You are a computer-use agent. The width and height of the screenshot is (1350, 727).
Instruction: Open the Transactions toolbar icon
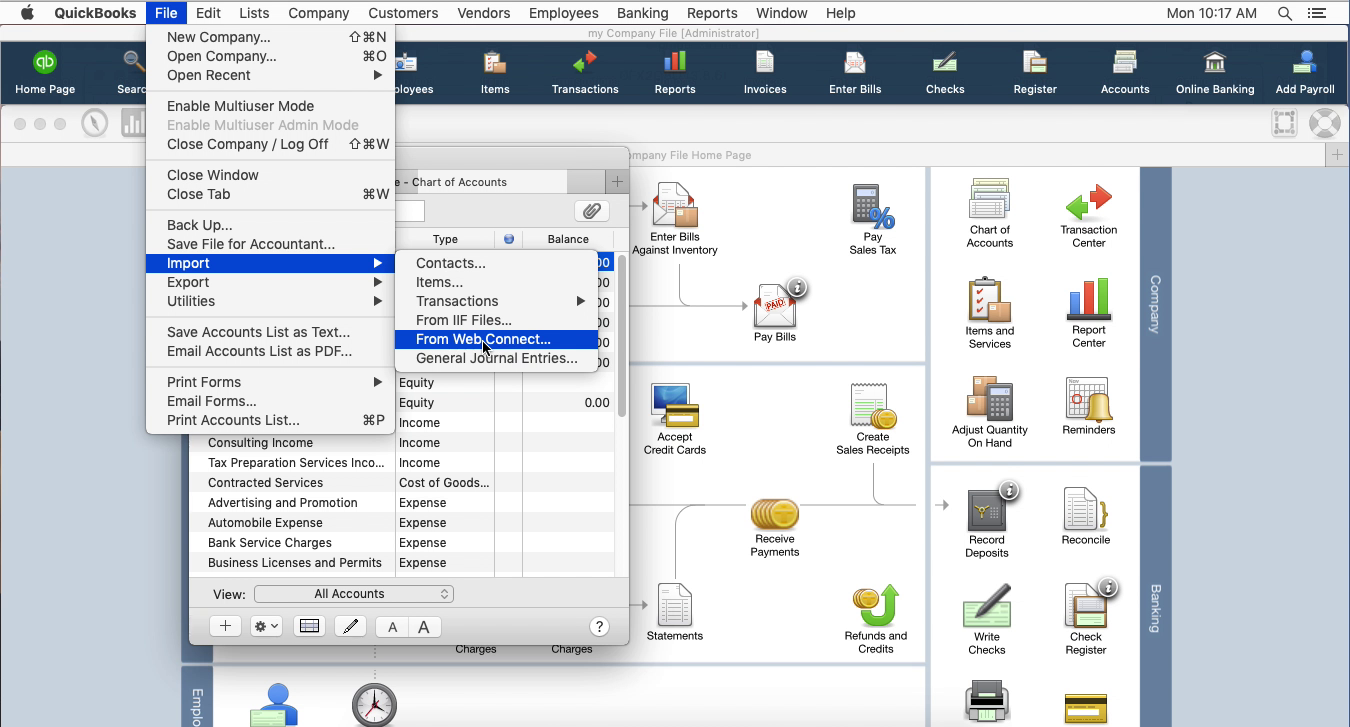(x=585, y=73)
